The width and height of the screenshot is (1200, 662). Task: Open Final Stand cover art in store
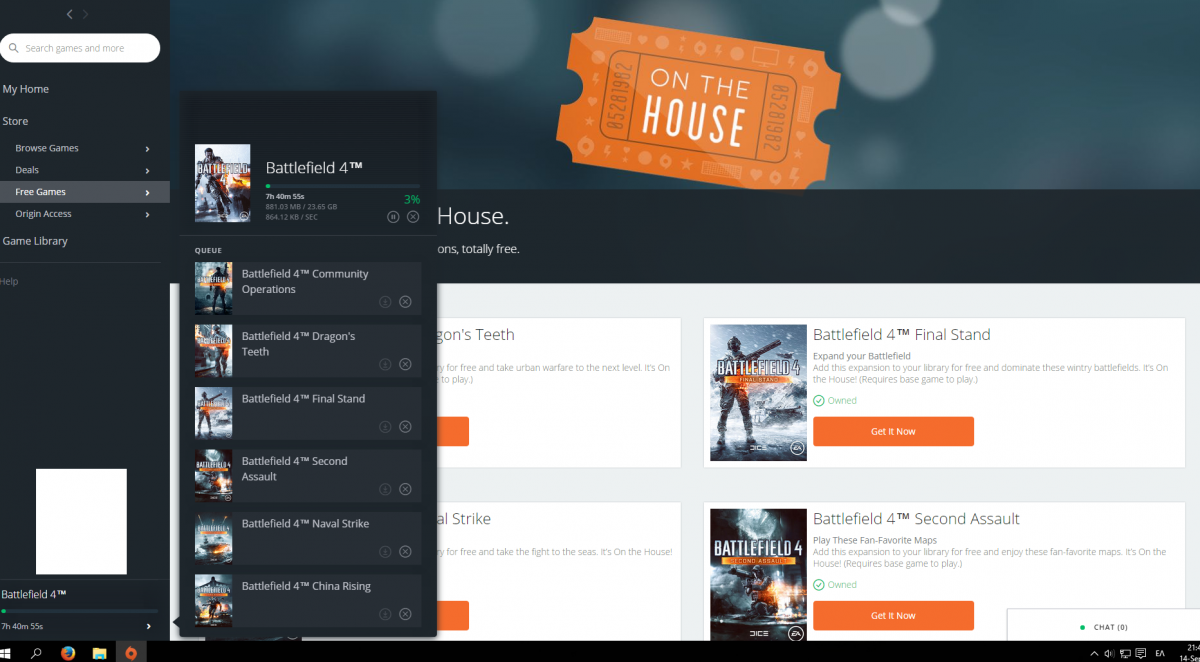(x=758, y=392)
